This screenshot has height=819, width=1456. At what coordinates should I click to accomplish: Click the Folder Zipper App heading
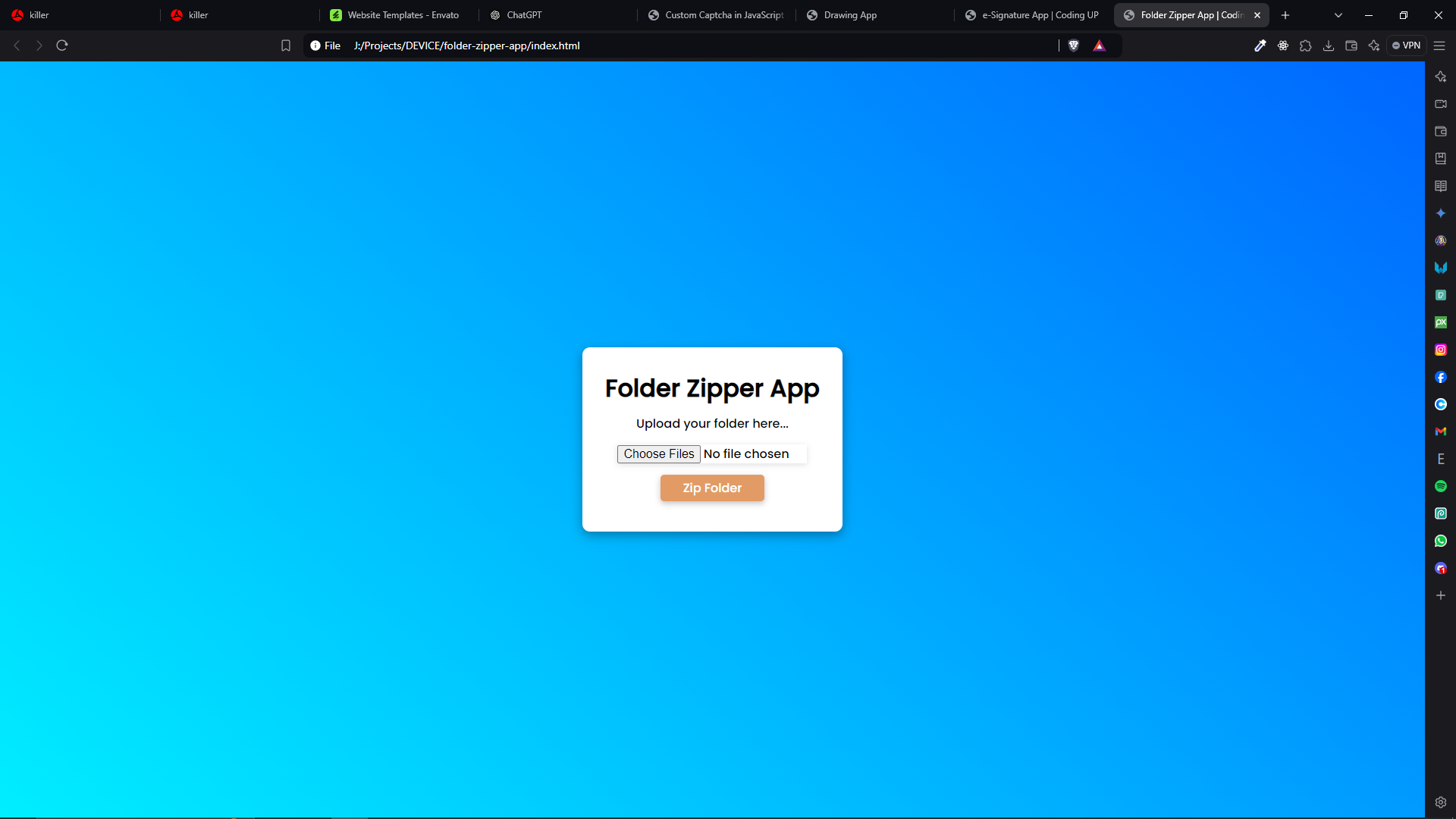click(x=712, y=388)
